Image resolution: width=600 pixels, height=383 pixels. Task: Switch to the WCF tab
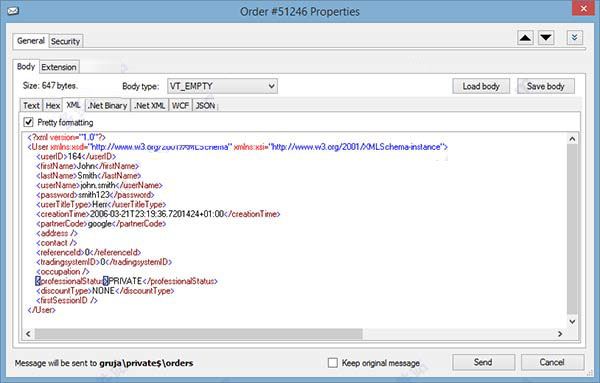tap(180, 106)
